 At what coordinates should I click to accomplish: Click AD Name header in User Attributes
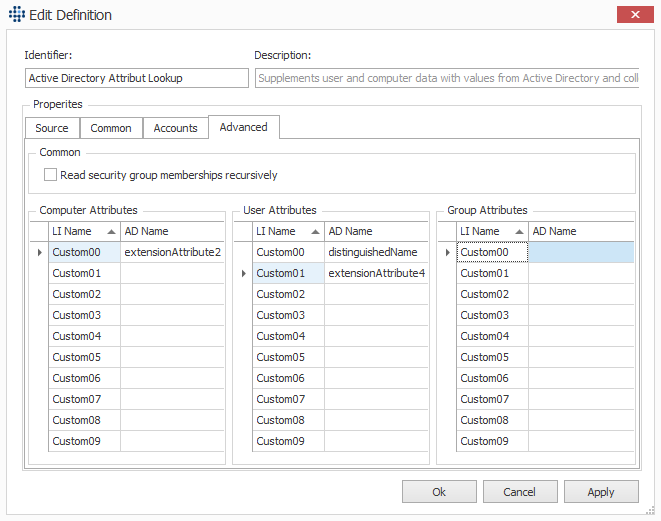click(x=376, y=231)
